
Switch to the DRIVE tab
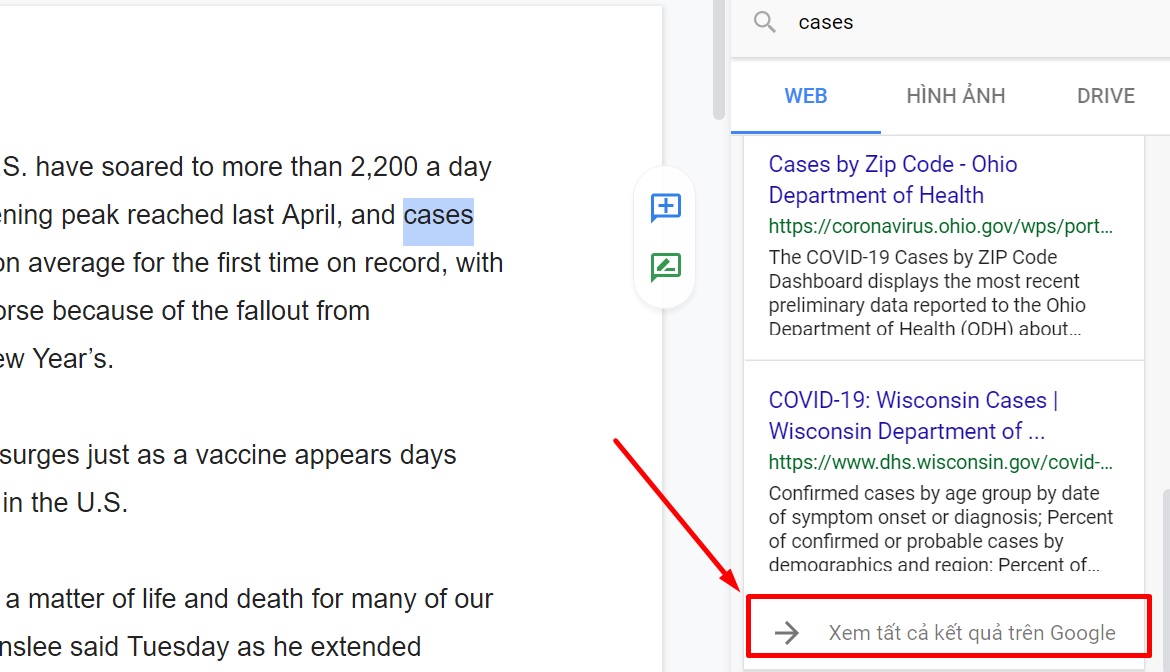pos(1106,96)
